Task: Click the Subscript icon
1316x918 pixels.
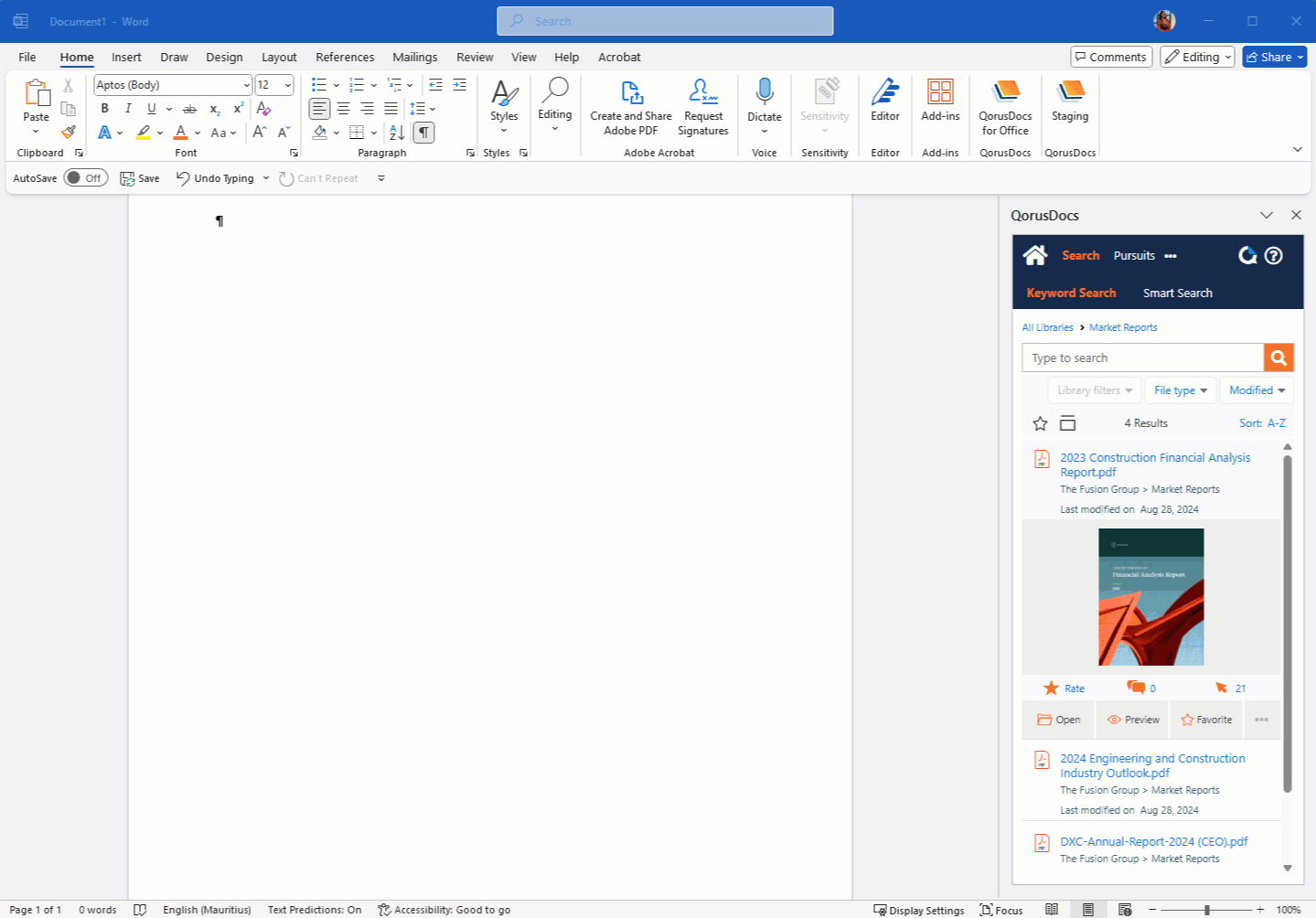Action: click(214, 109)
